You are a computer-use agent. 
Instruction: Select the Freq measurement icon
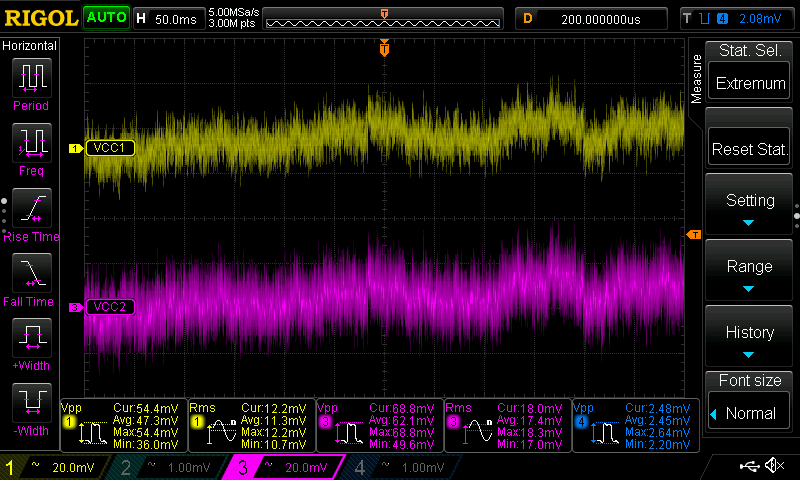tap(30, 145)
